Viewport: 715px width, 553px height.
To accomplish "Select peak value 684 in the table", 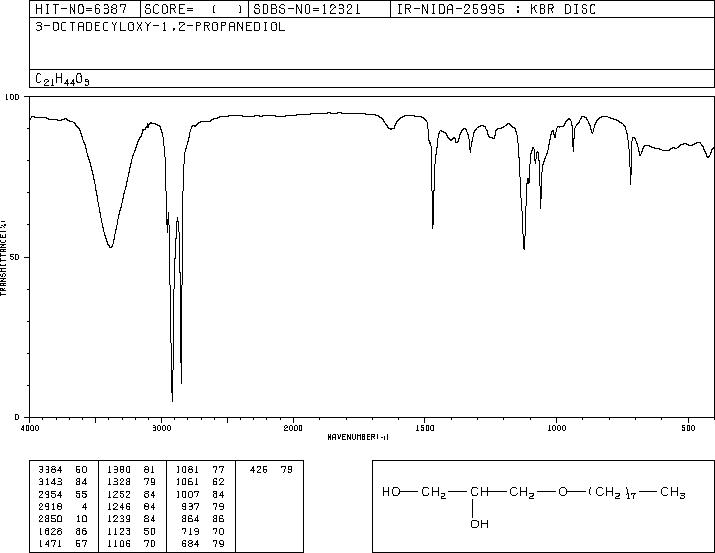I will [191, 543].
